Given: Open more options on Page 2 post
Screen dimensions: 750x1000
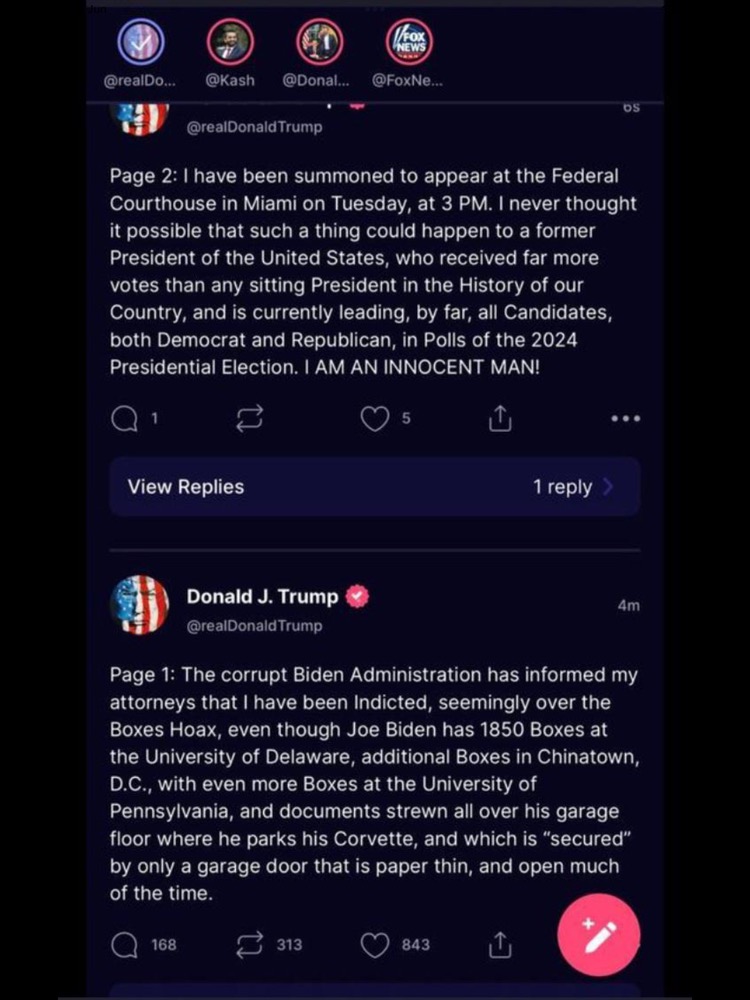Looking at the screenshot, I should click(625, 419).
